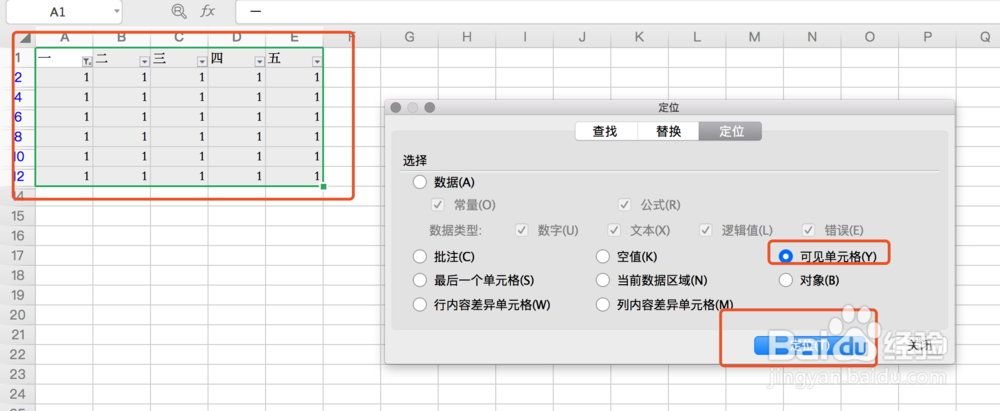This screenshot has height=411, width=1000.
Task: Select column header G
Action: pos(409,38)
